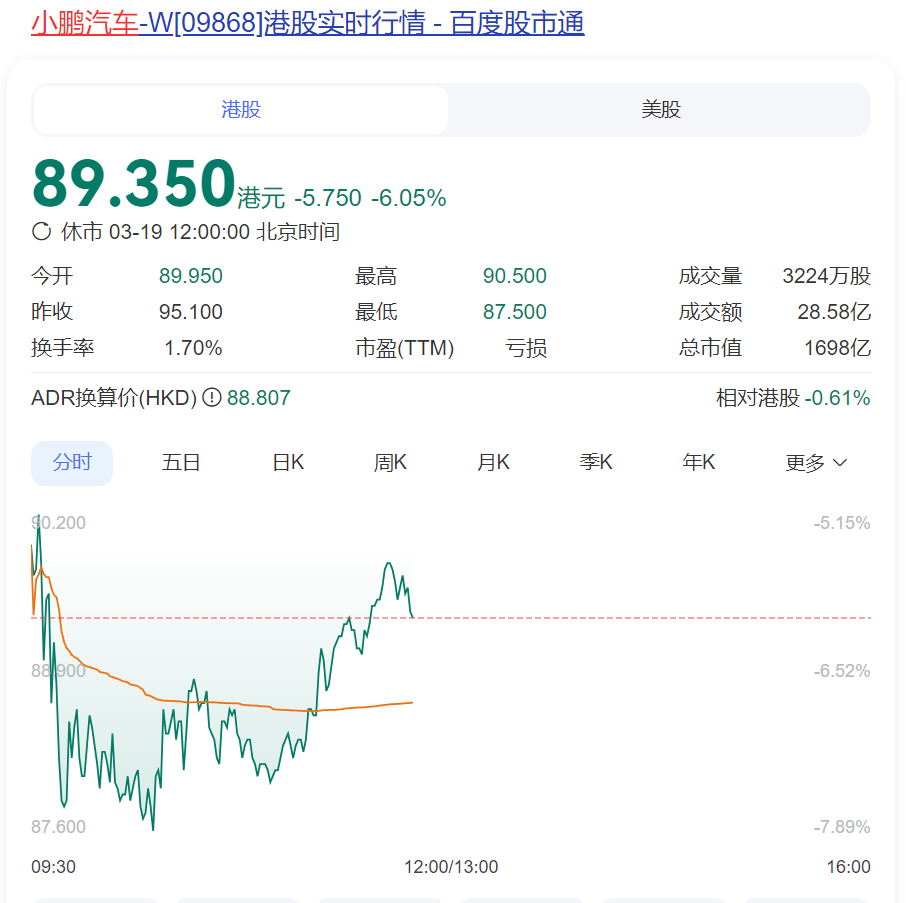
Task: Expand the 更多 chart options dropdown
Action: 806,463
